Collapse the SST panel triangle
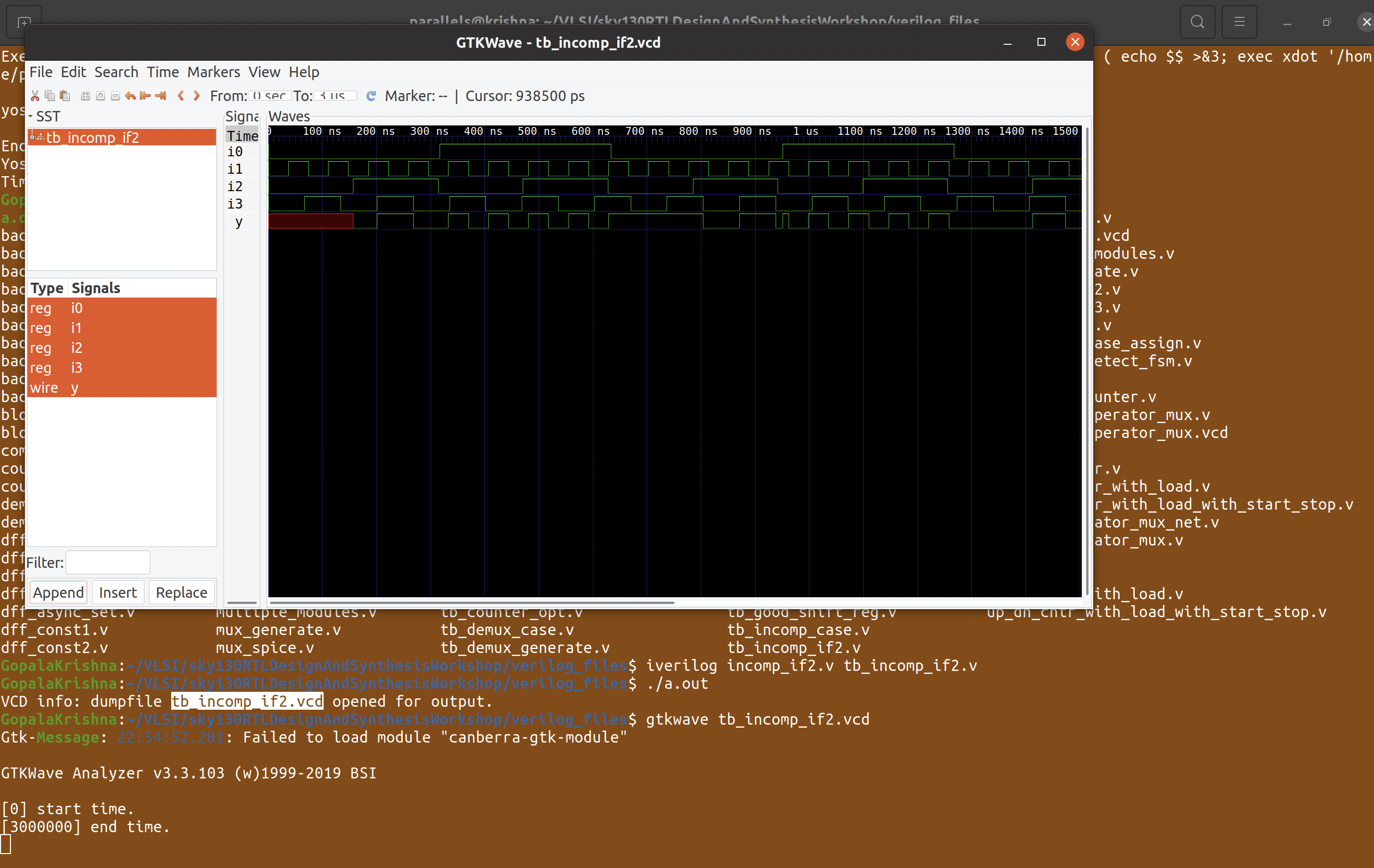Image resolution: width=1374 pixels, height=868 pixels. point(31,116)
